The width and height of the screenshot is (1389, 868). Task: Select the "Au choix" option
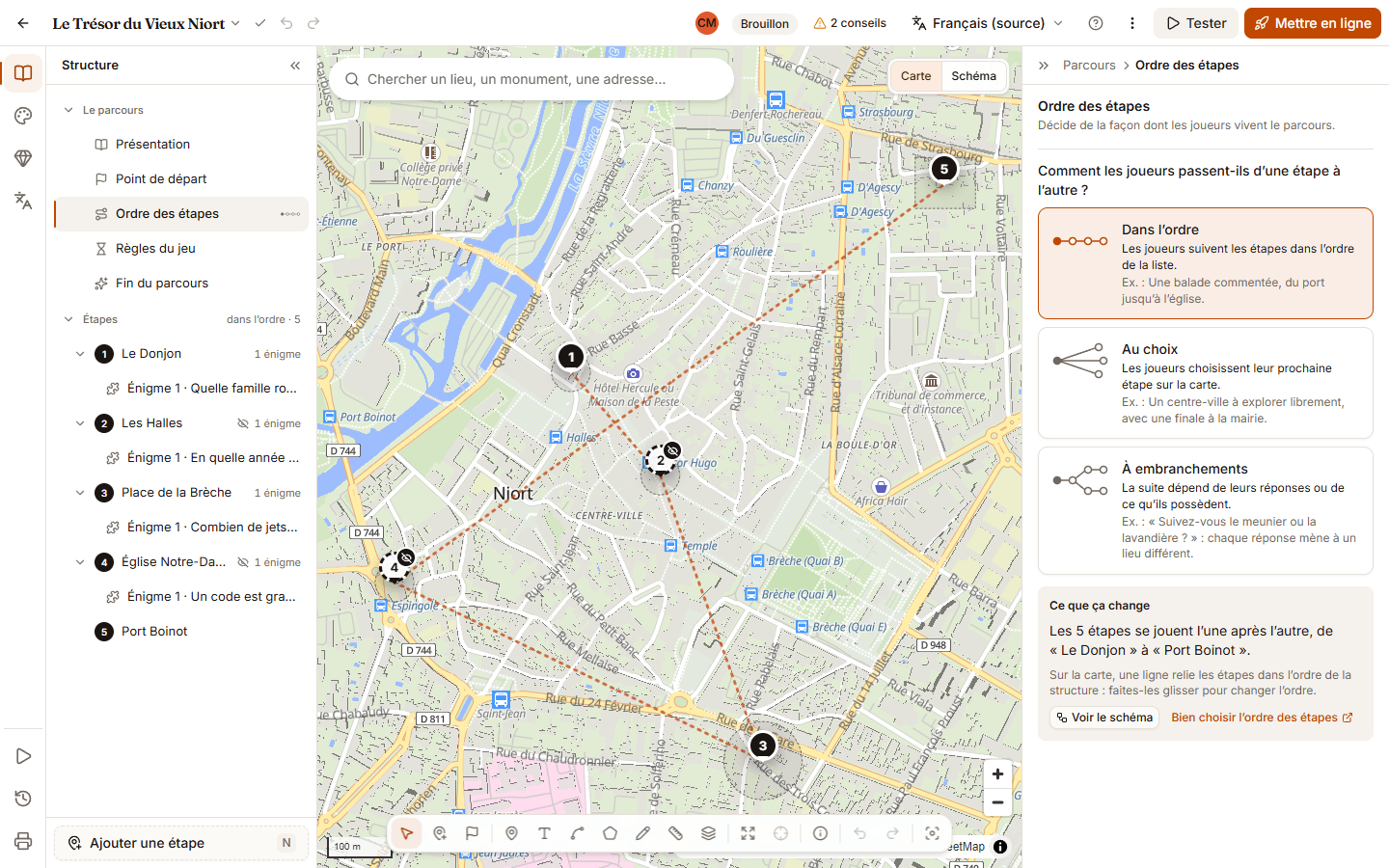click(x=1206, y=383)
